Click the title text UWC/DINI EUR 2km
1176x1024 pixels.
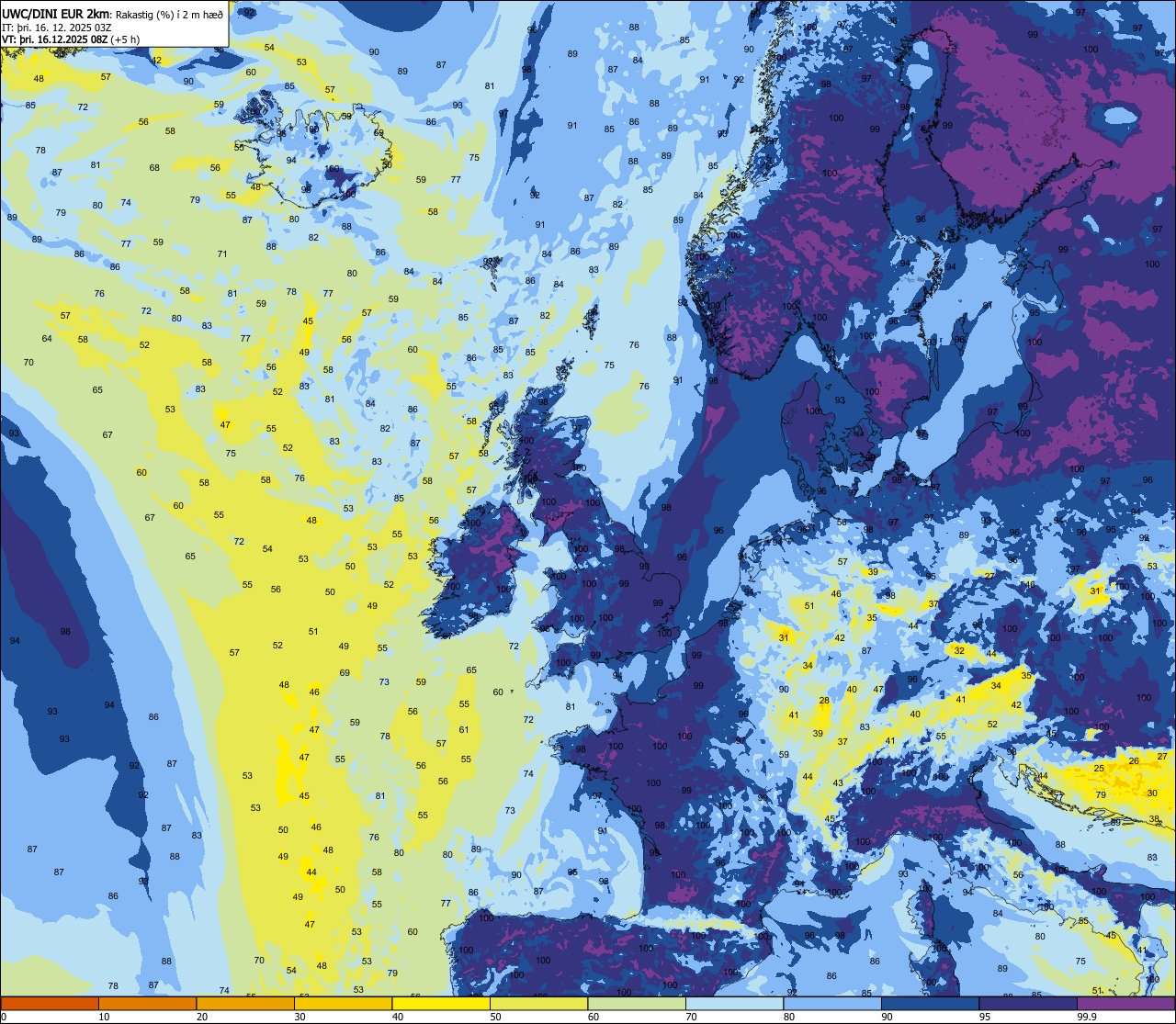[53, 13]
